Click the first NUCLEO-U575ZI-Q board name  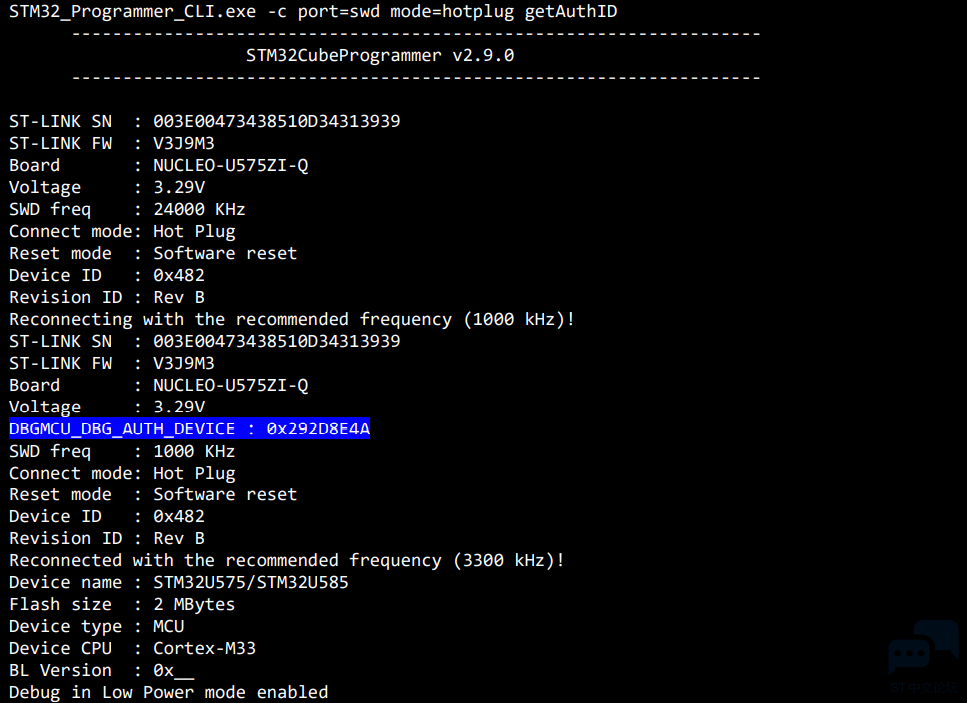pyautogui.click(x=231, y=165)
